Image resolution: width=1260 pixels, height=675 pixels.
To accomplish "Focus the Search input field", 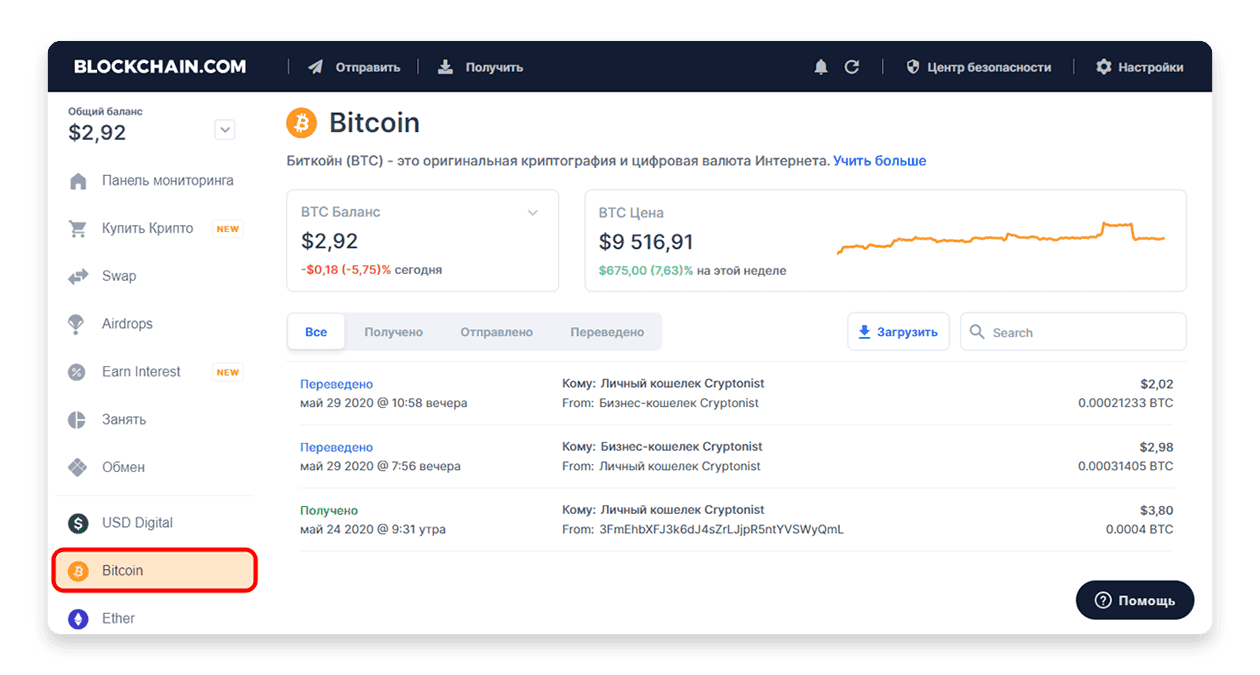I will click(x=1073, y=332).
